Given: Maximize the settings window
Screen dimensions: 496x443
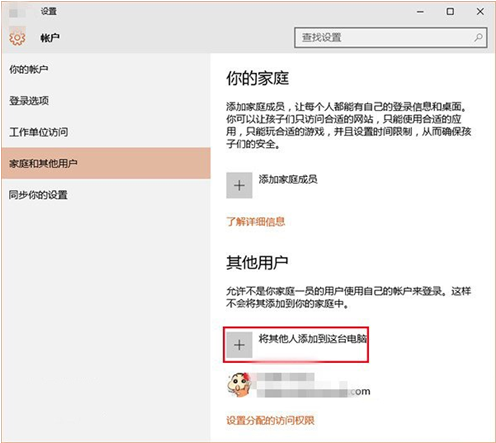Looking at the screenshot, I should pyautogui.click(x=450, y=12).
